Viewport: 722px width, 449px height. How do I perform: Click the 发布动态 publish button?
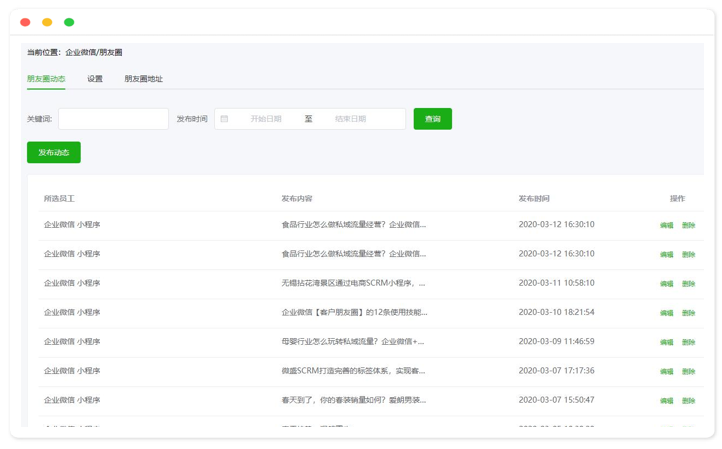click(54, 153)
